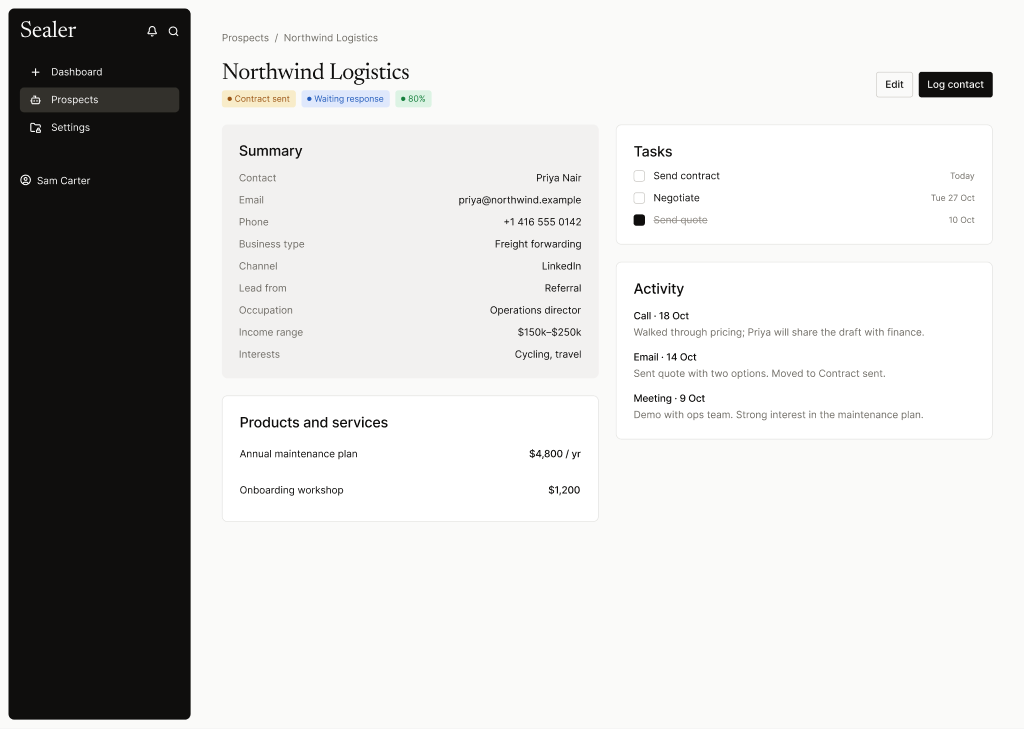Click the Products and services heading
The image size is (1024, 729).
click(x=313, y=423)
